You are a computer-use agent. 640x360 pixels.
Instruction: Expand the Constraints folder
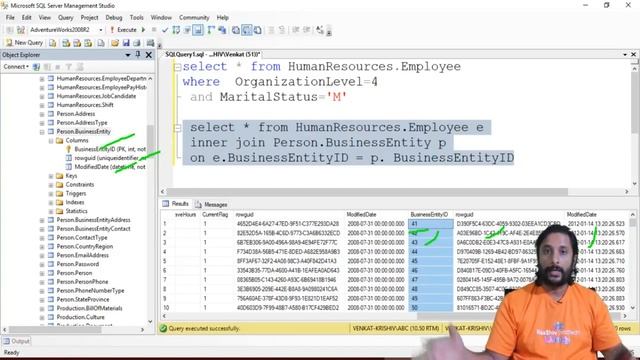tap(51, 185)
